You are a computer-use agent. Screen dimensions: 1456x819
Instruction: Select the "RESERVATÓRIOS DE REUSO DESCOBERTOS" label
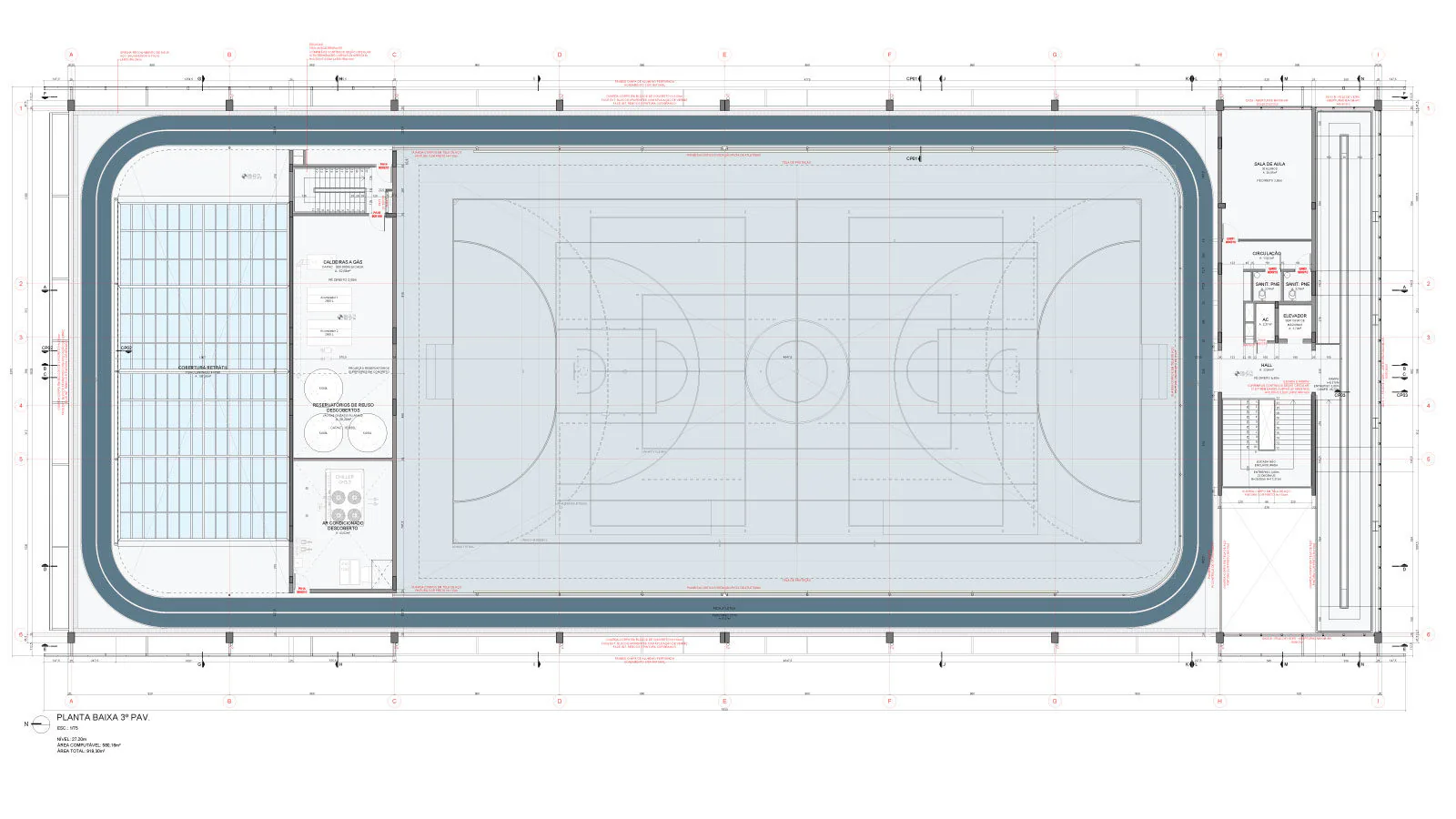[343, 407]
